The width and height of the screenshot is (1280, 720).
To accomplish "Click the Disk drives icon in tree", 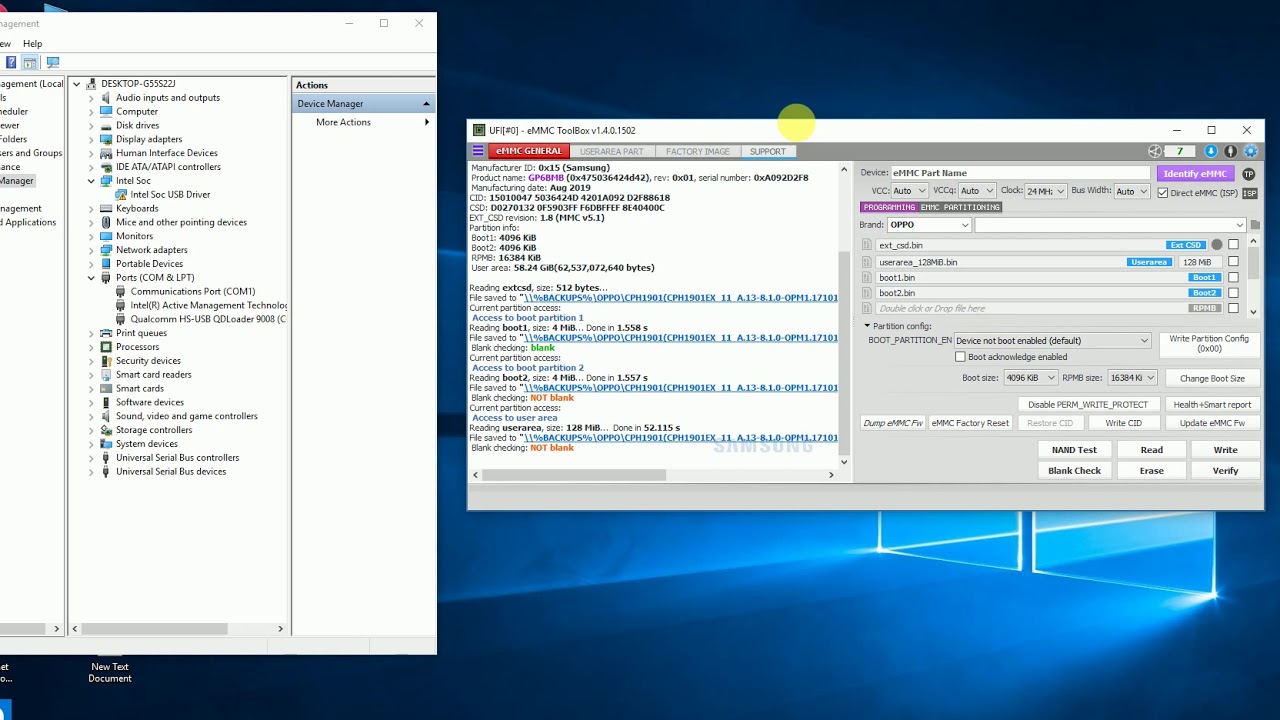I will pyautogui.click(x=106, y=126).
